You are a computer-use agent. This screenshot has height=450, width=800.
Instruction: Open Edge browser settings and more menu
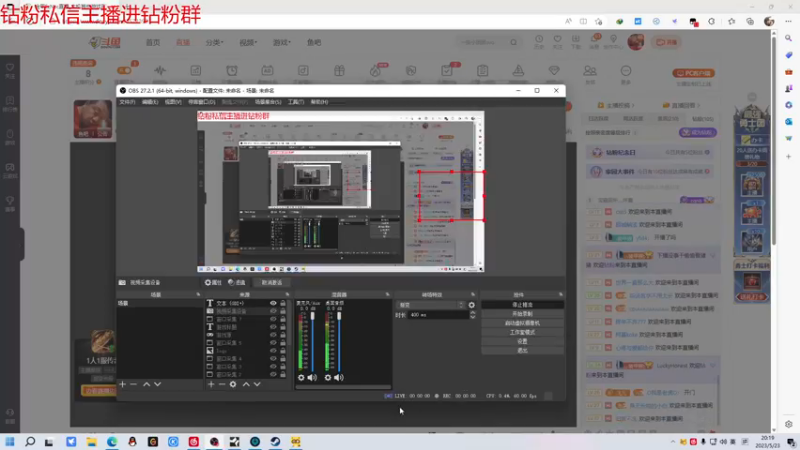click(788, 21)
